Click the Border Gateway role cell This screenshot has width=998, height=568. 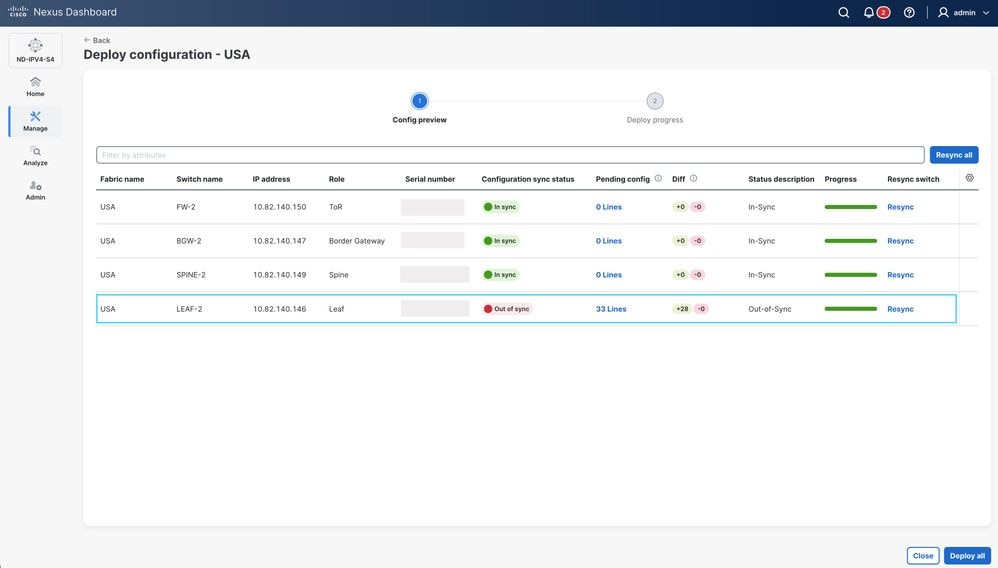click(356, 241)
